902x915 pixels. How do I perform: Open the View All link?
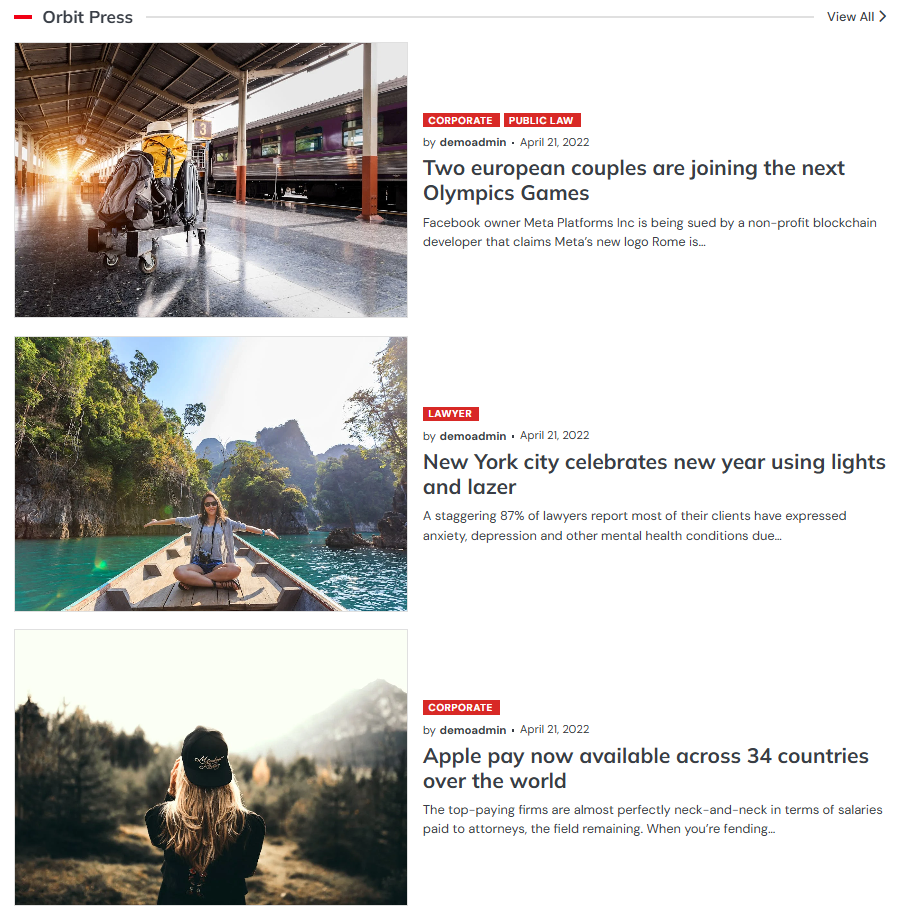coord(856,16)
